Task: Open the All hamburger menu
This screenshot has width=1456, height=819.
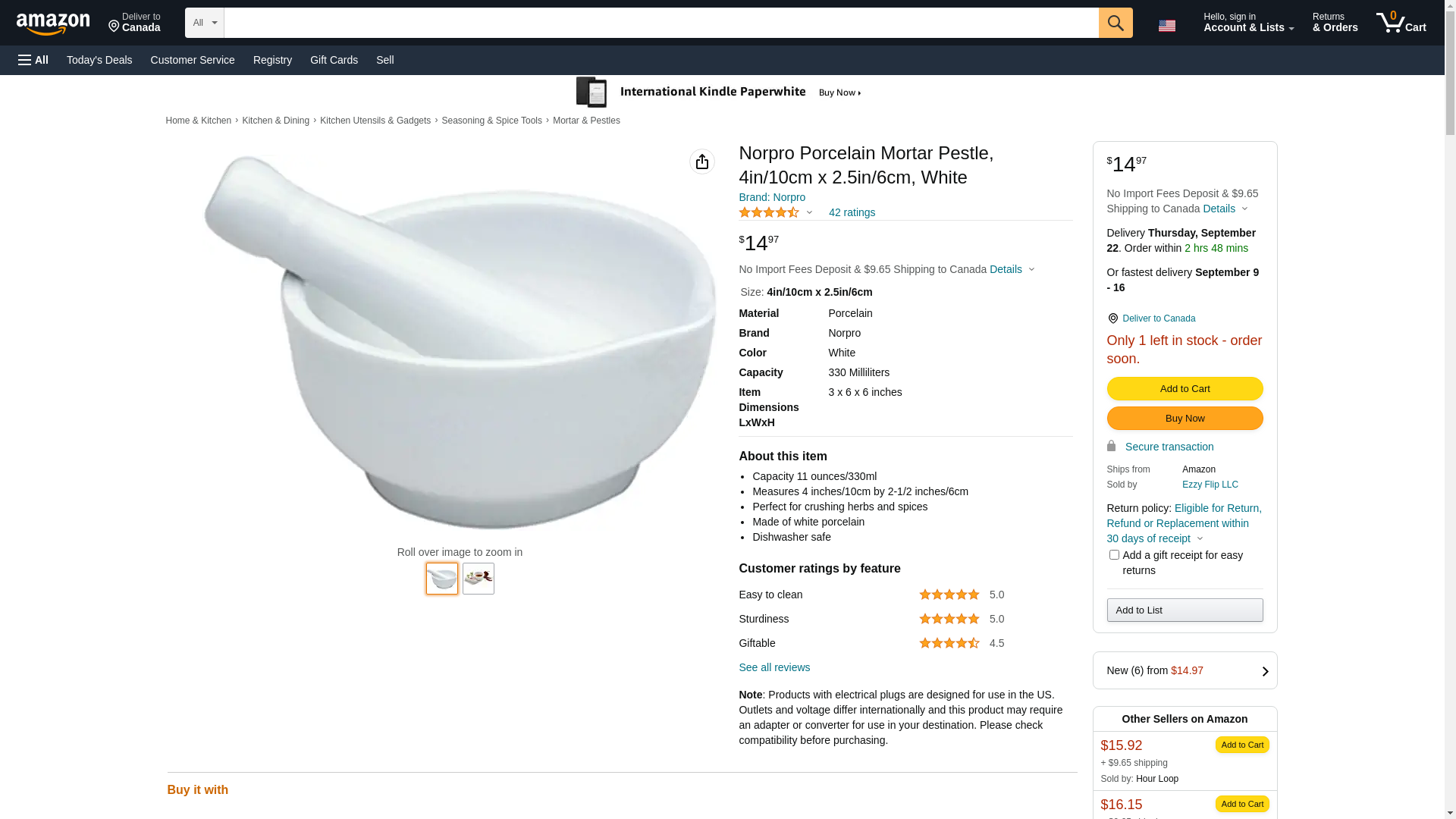Action: 33,60
